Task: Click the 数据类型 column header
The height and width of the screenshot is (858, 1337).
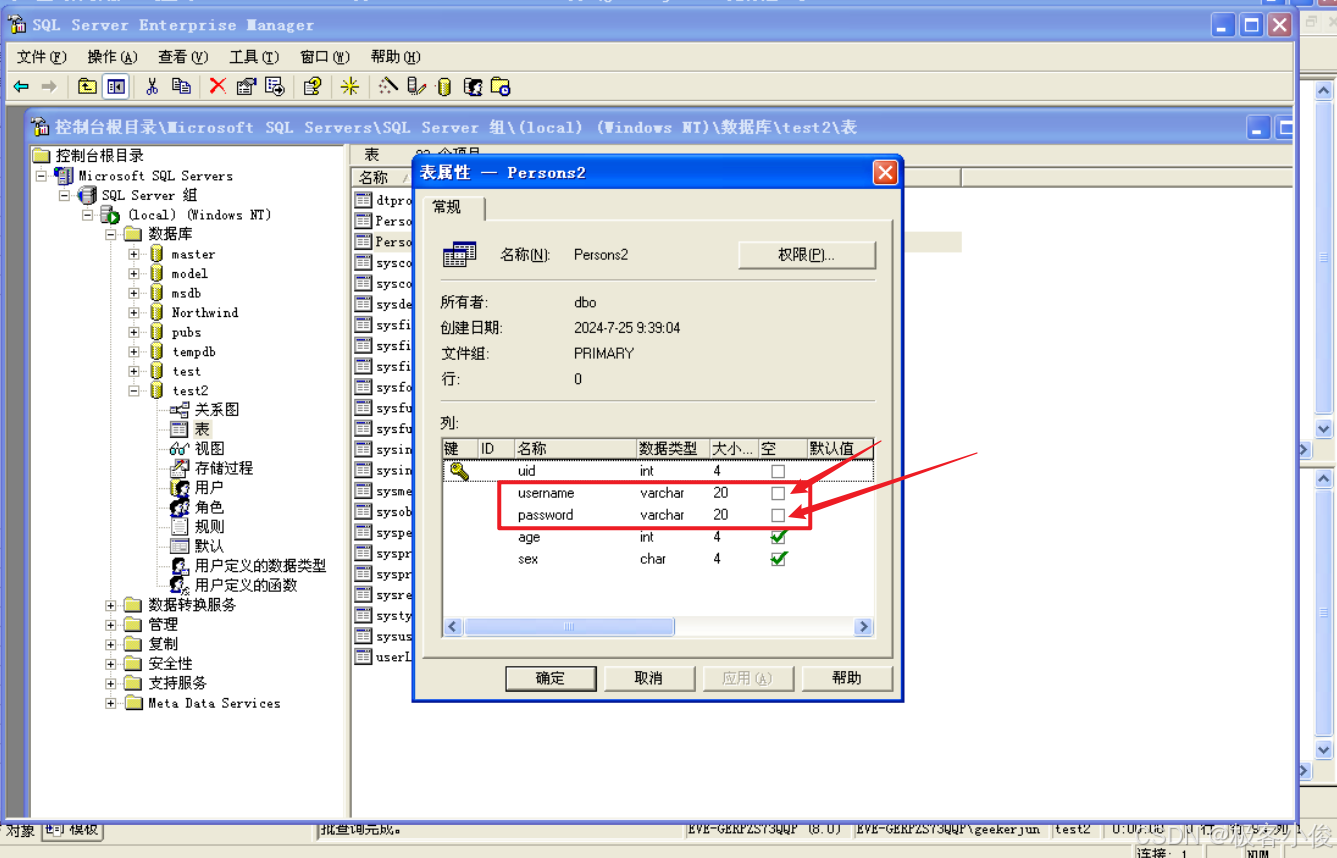Action: (x=672, y=448)
